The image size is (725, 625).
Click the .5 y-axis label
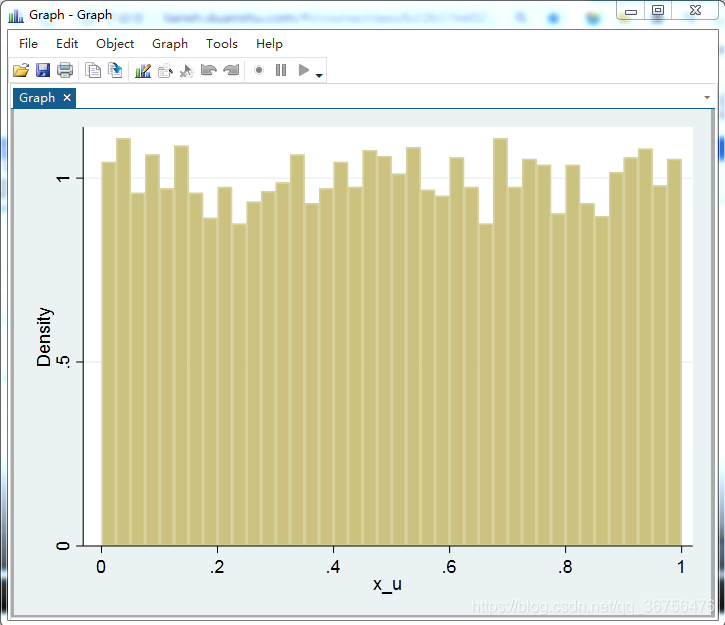63,362
